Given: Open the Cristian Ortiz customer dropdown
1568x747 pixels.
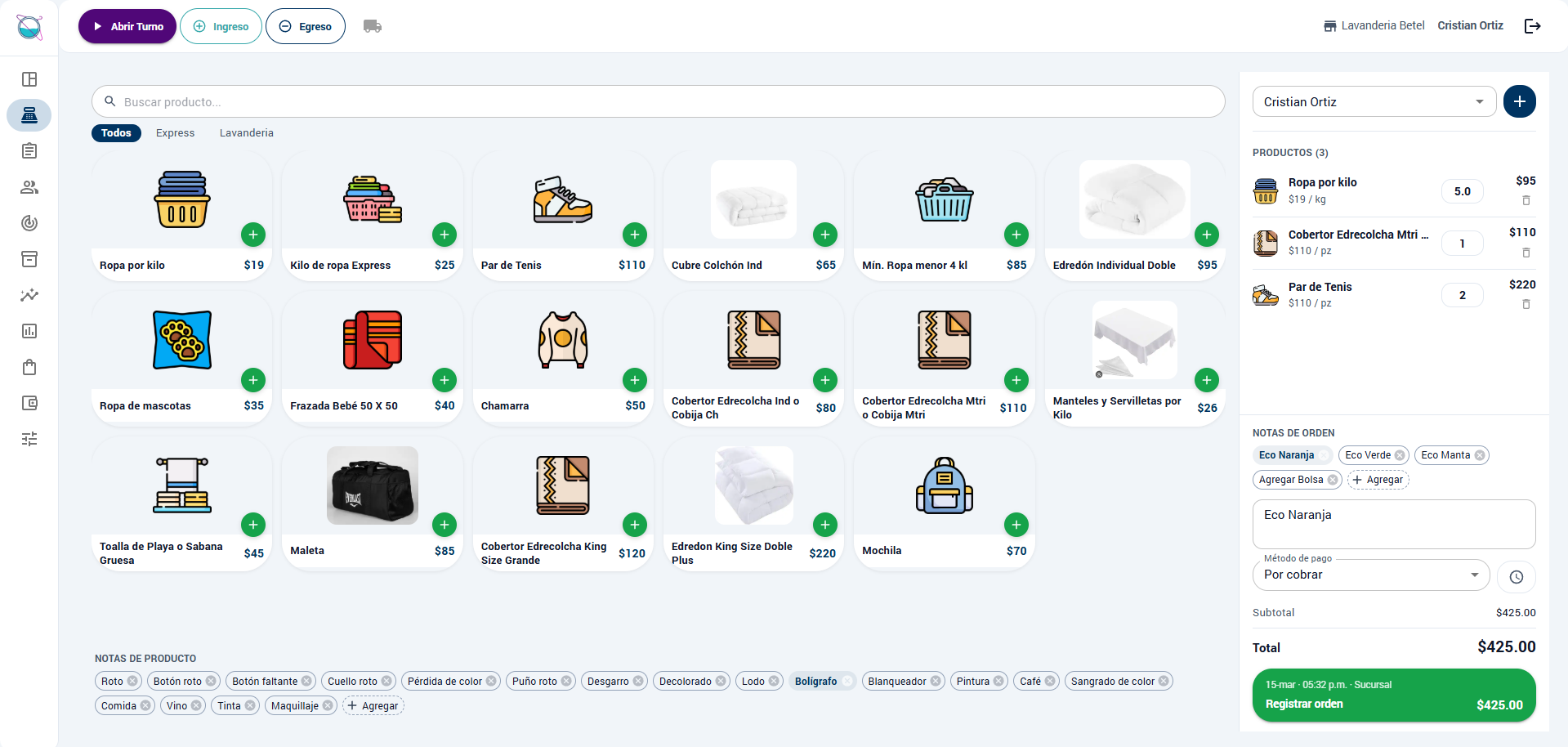Looking at the screenshot, I should [1374, 101].
